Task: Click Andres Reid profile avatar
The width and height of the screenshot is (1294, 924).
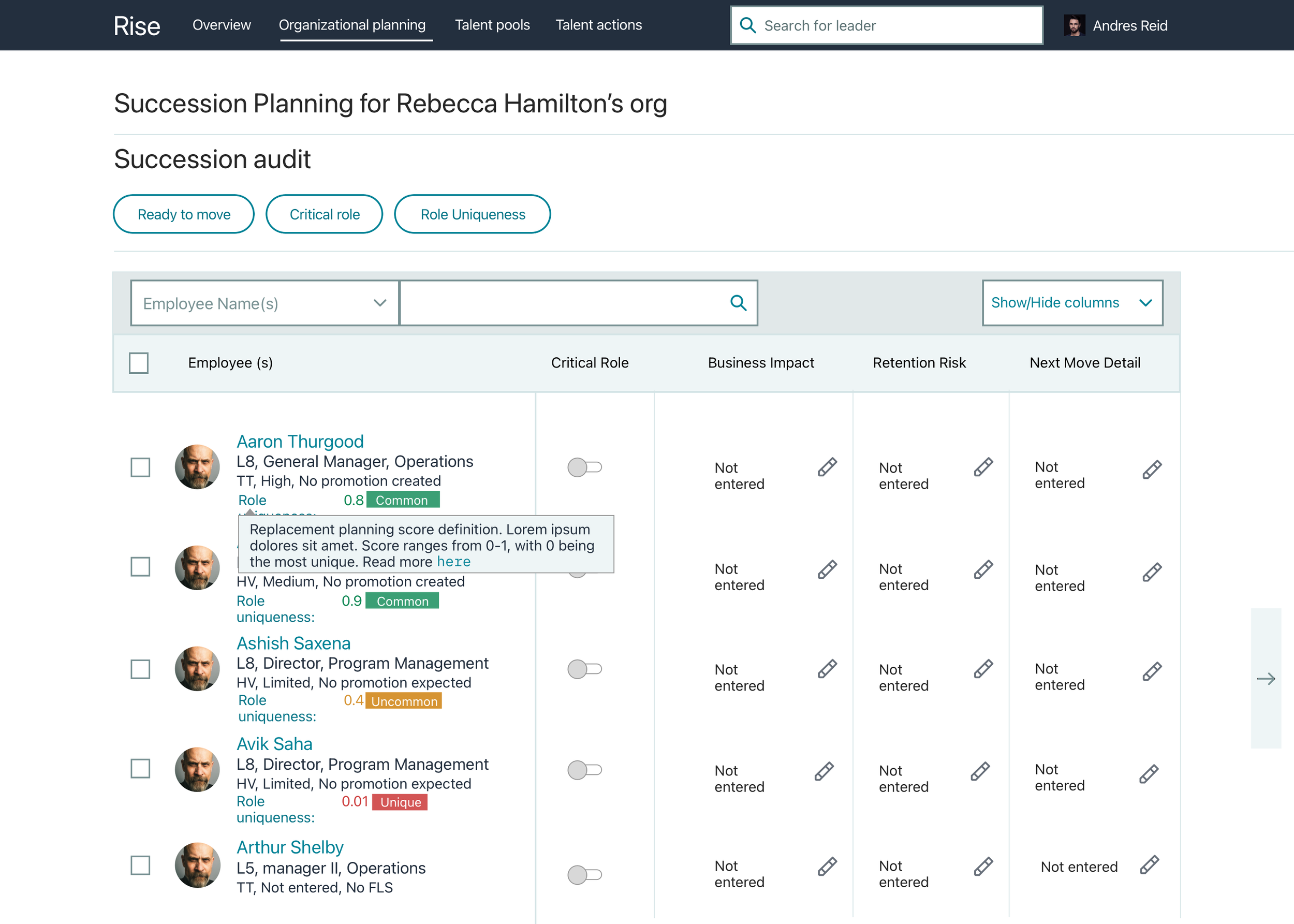Action: [x=1074, y=25]
